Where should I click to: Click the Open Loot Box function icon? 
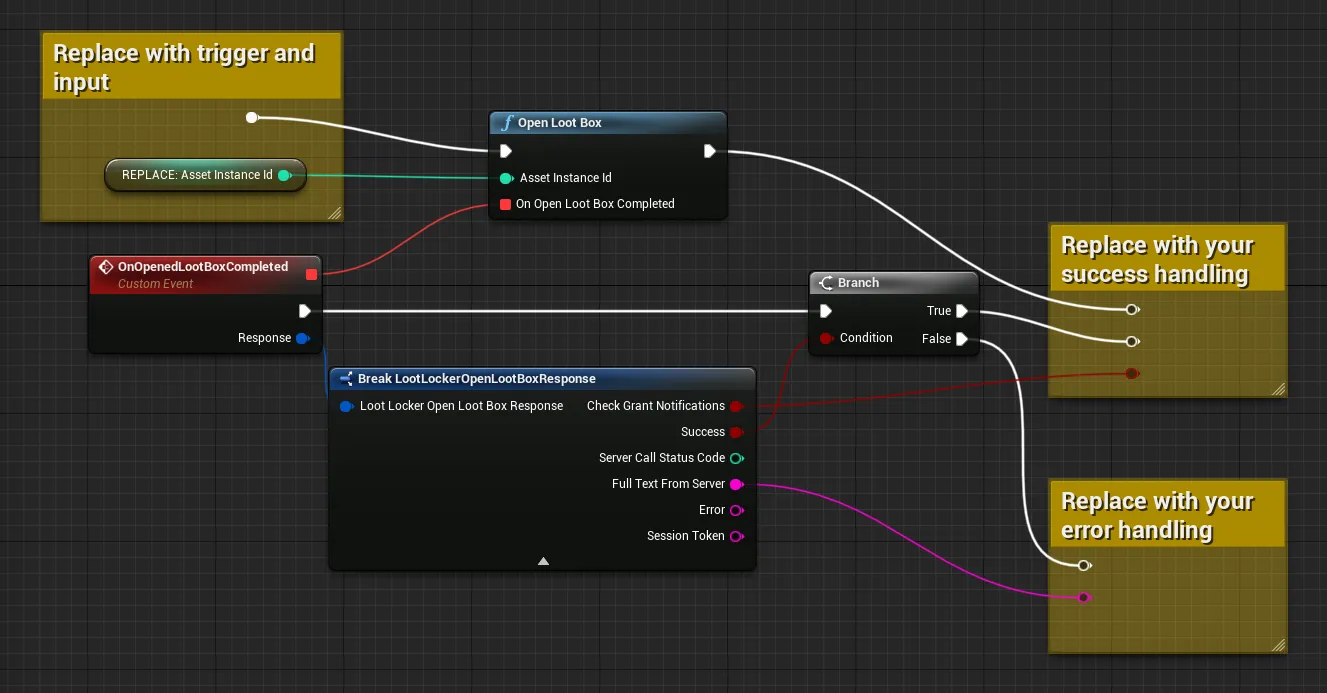[x=505, y=123]
